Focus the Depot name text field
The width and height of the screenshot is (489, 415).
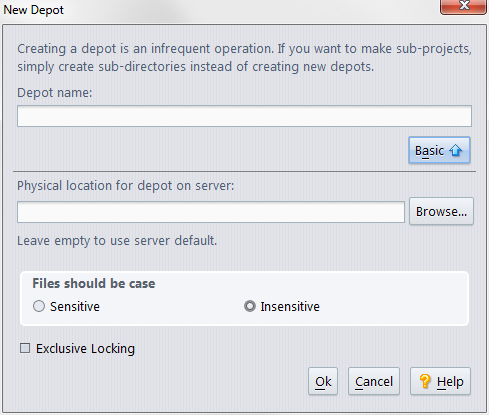coord(244,116)
